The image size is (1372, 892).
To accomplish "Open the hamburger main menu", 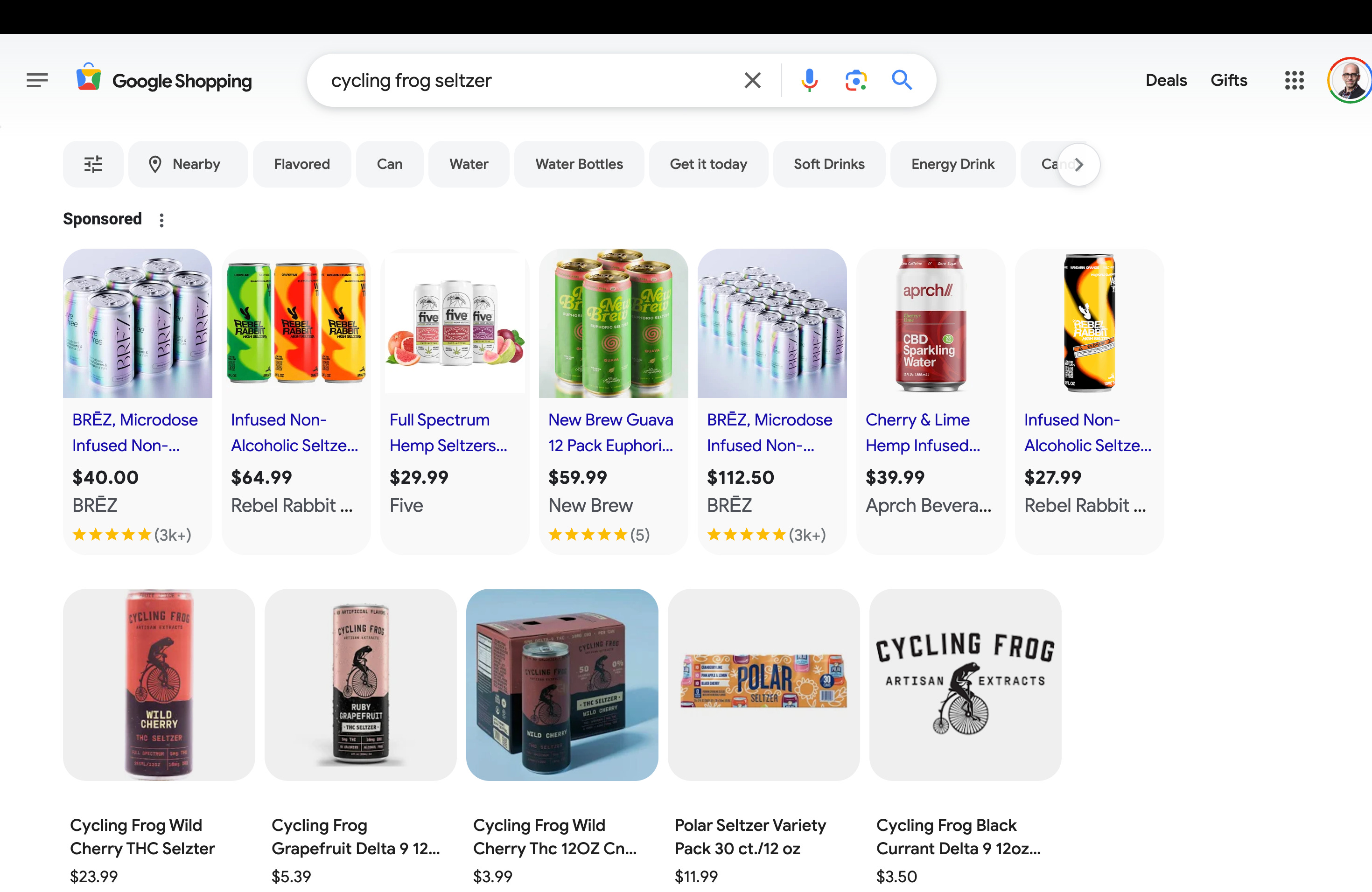I will tap(37, 80).
